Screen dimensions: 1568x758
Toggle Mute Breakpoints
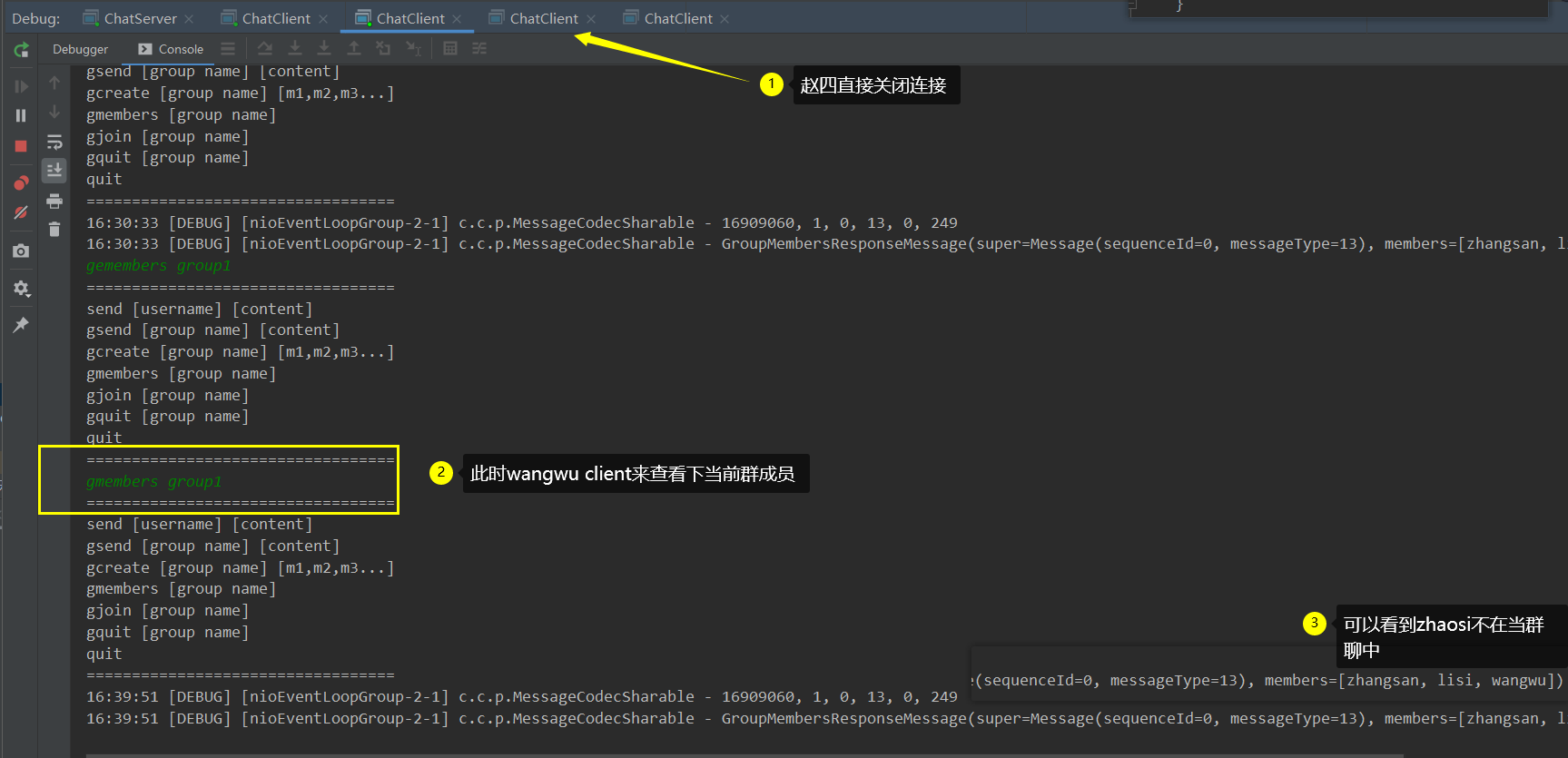point(21,212)
